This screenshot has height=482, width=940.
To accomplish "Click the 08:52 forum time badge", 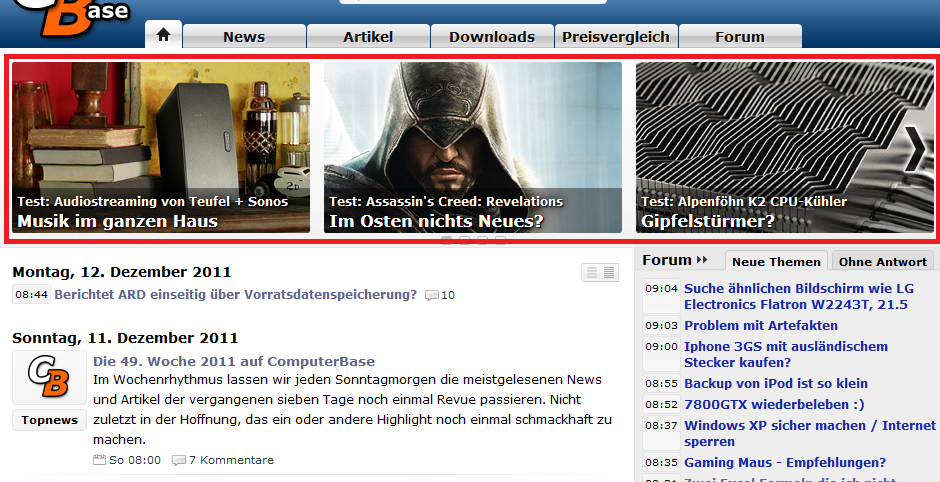I will click(661, 405).
